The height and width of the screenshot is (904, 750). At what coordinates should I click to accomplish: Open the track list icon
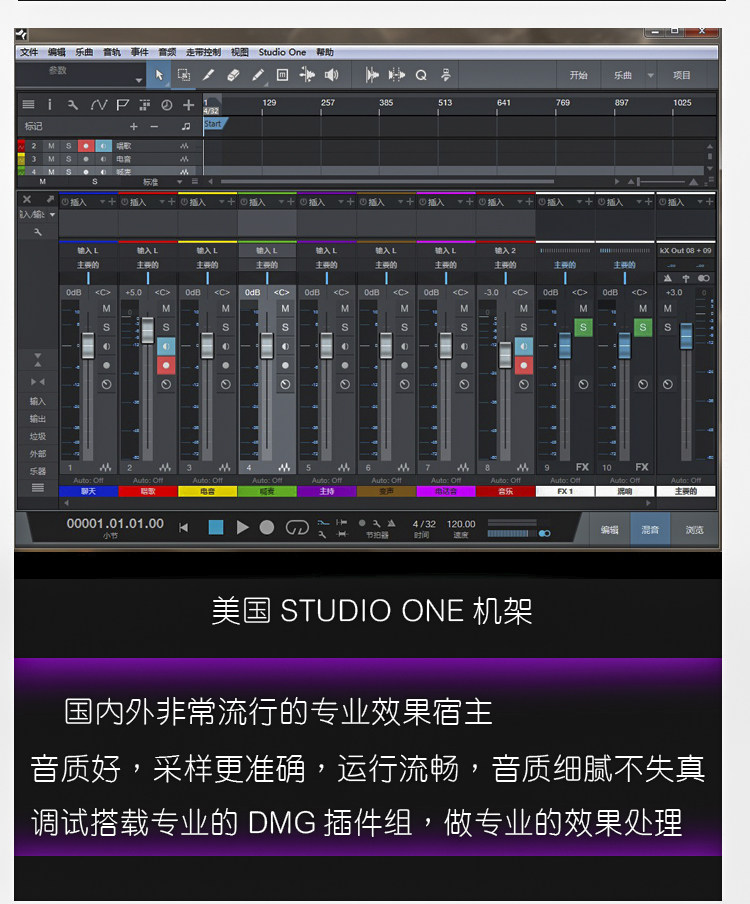[28, 104]
